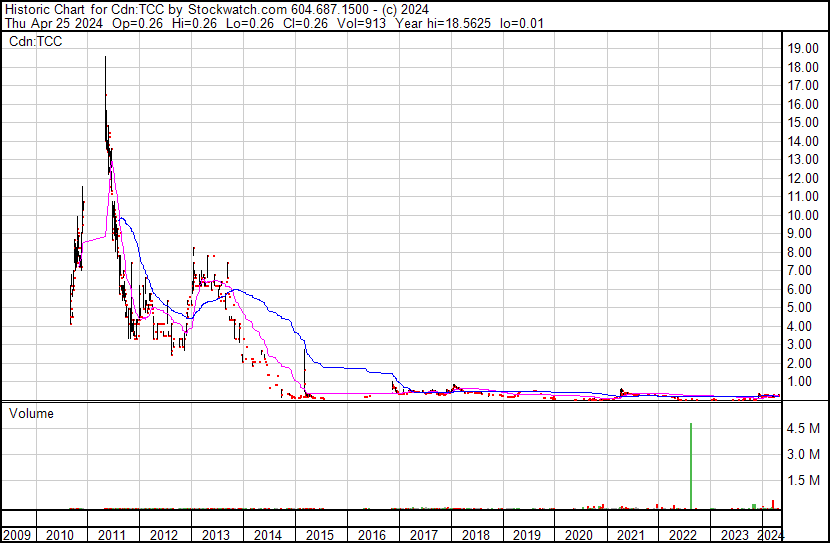Screen dimensions: 830x543
Task: Click the 2015 year label on time axis
Action: pos(320,535)
